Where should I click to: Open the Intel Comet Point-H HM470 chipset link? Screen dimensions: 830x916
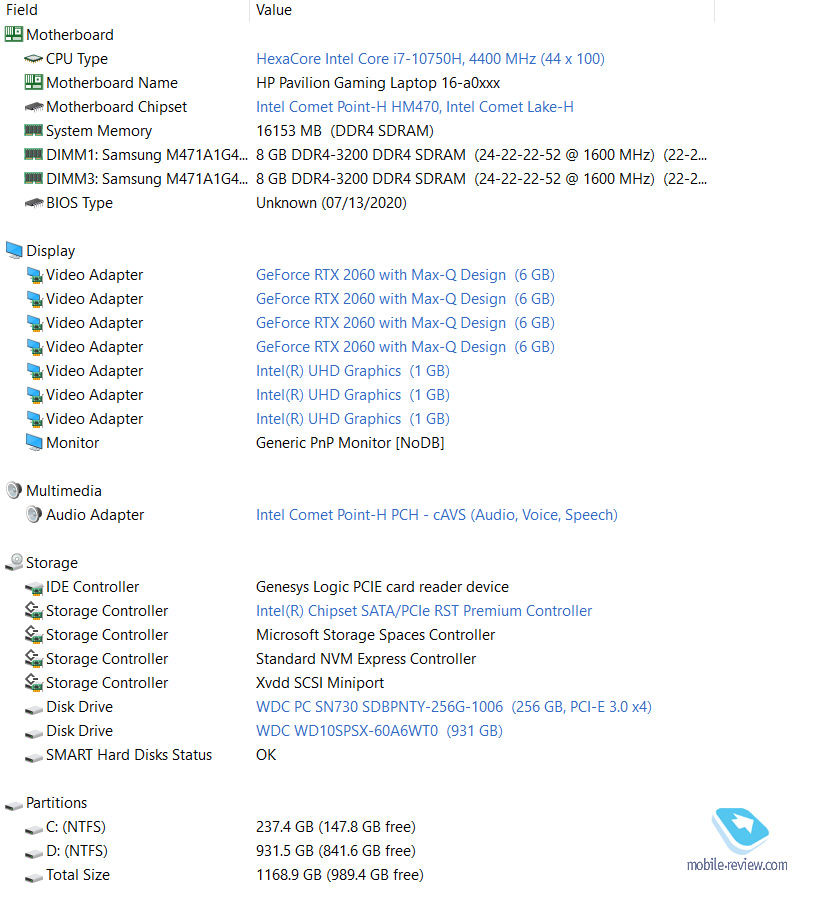coord(415,107)
